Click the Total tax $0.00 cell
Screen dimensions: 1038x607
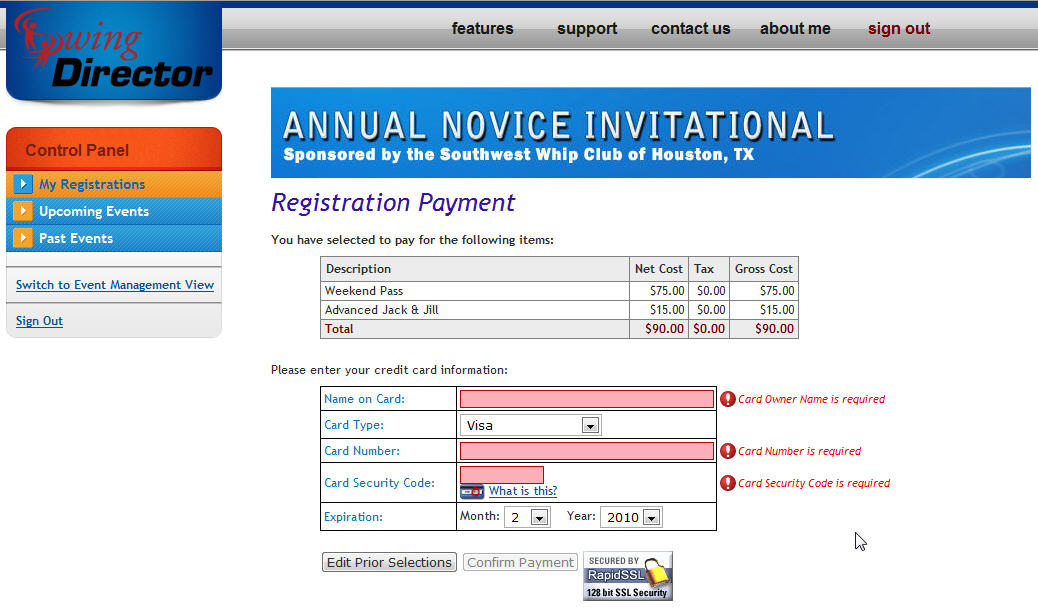(x=709, y=328)
